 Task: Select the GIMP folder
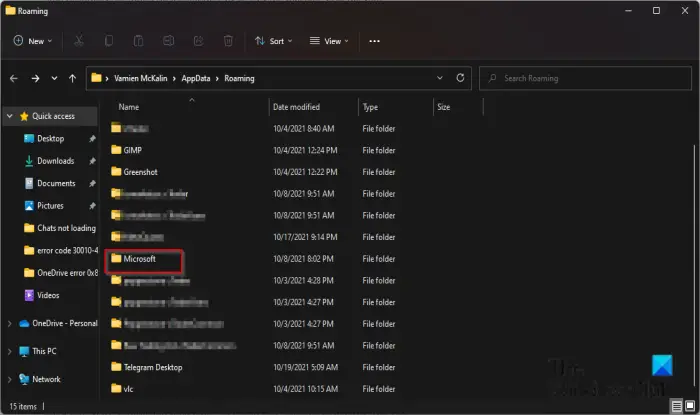(132, 150)
